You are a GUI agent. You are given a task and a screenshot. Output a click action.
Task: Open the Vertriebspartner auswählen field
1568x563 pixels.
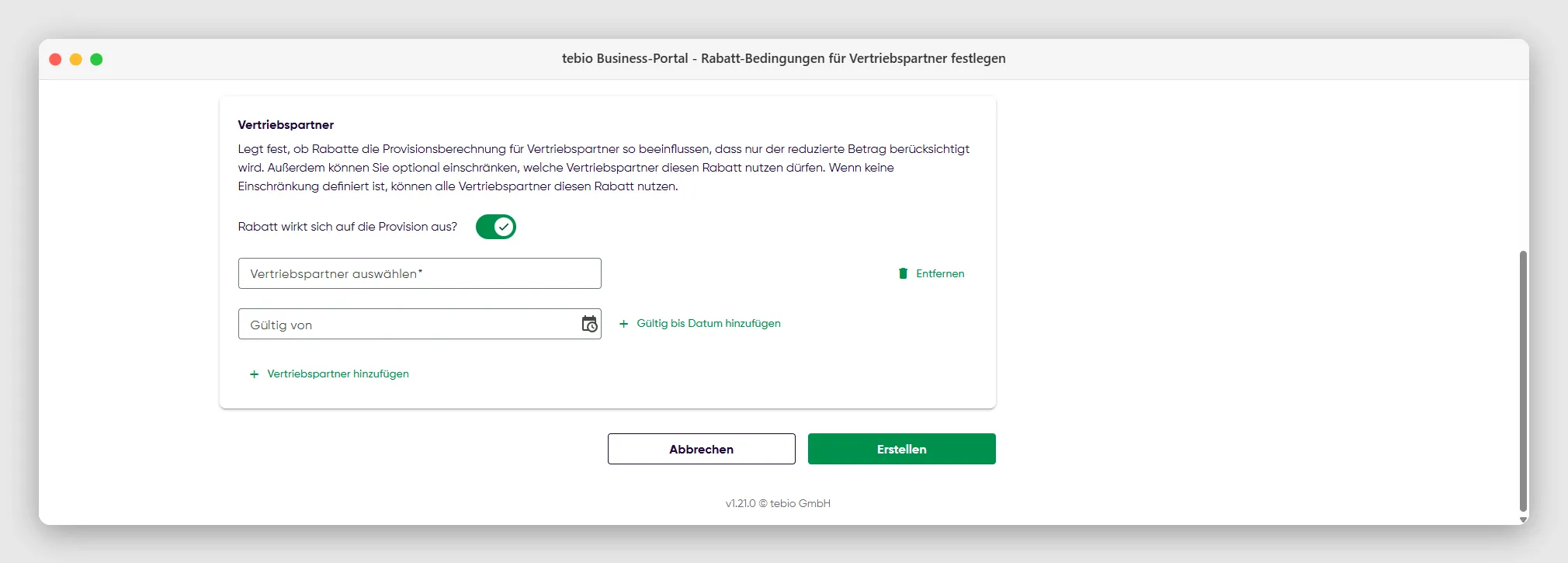(x=419, y=273)
